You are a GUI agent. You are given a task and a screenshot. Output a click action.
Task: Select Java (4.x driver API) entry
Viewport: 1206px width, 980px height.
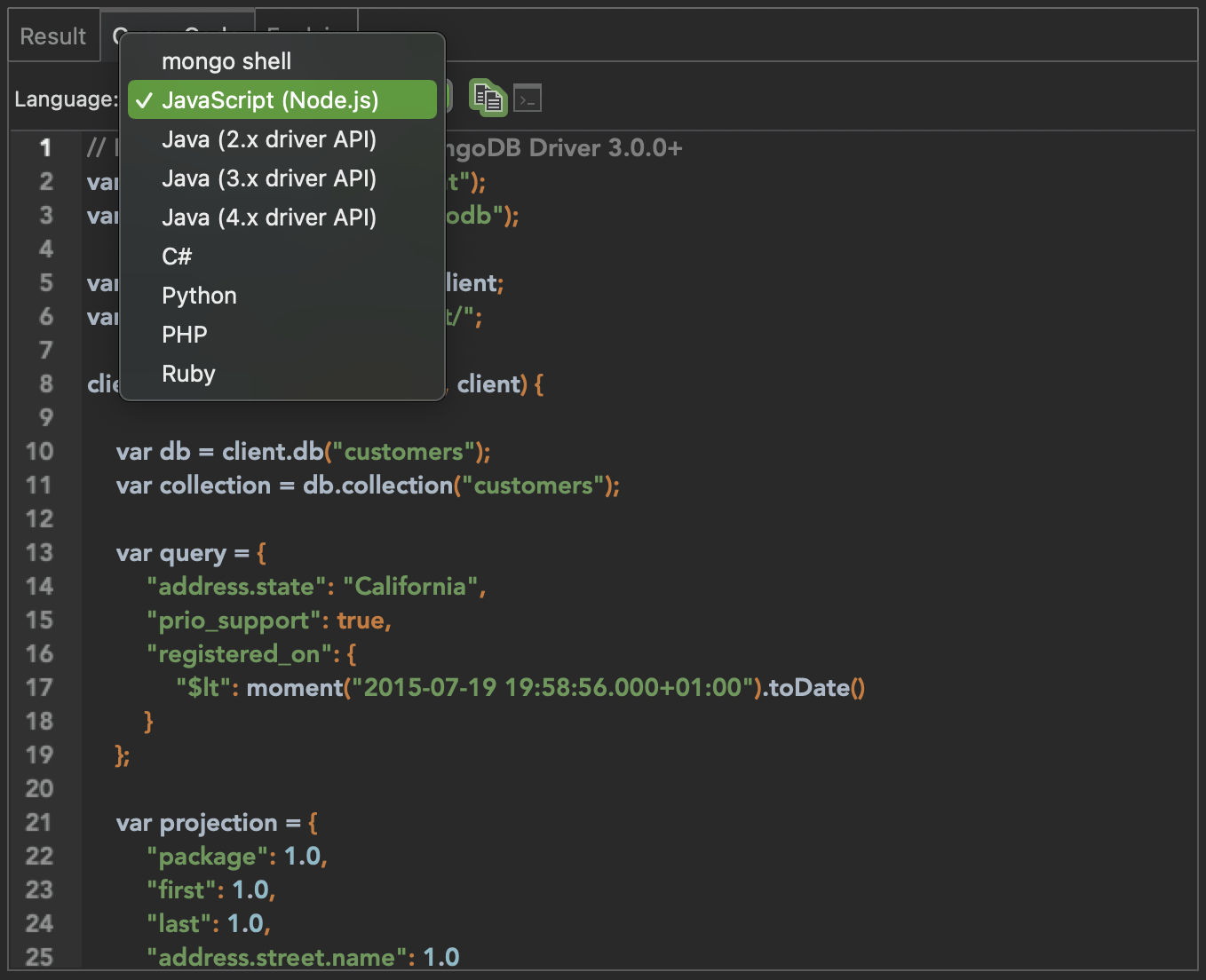coord(269,217)
